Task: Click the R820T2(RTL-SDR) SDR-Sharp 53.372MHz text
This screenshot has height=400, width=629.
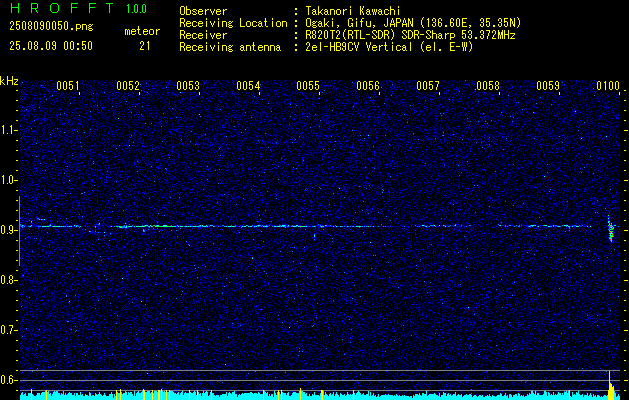Action: pos(410,35)
